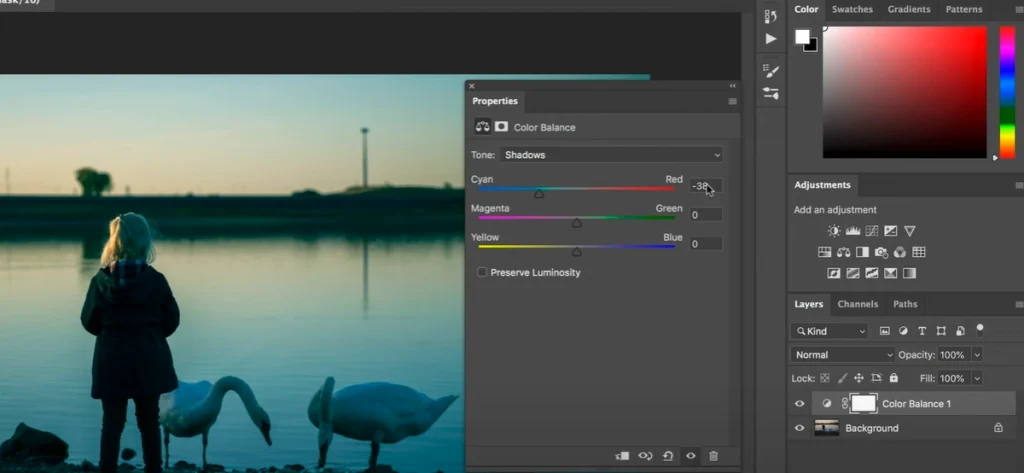
Task: Add a Levels adjustment
Action: 851,231
